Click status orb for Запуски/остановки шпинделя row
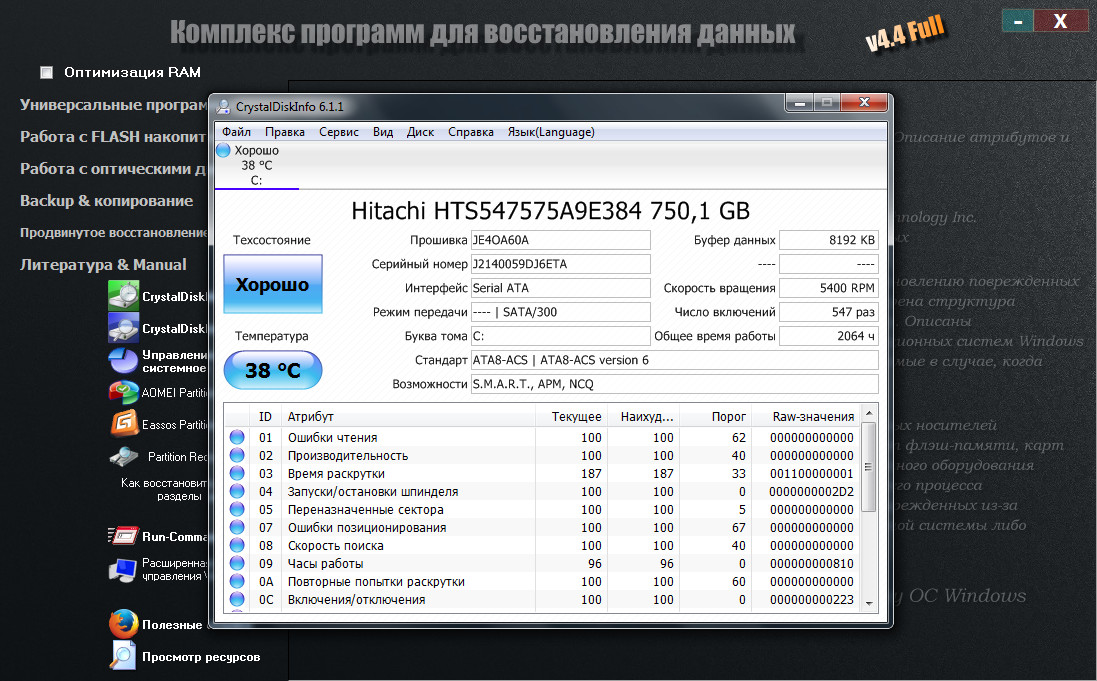1097x681 pixels. coord(237,491)
